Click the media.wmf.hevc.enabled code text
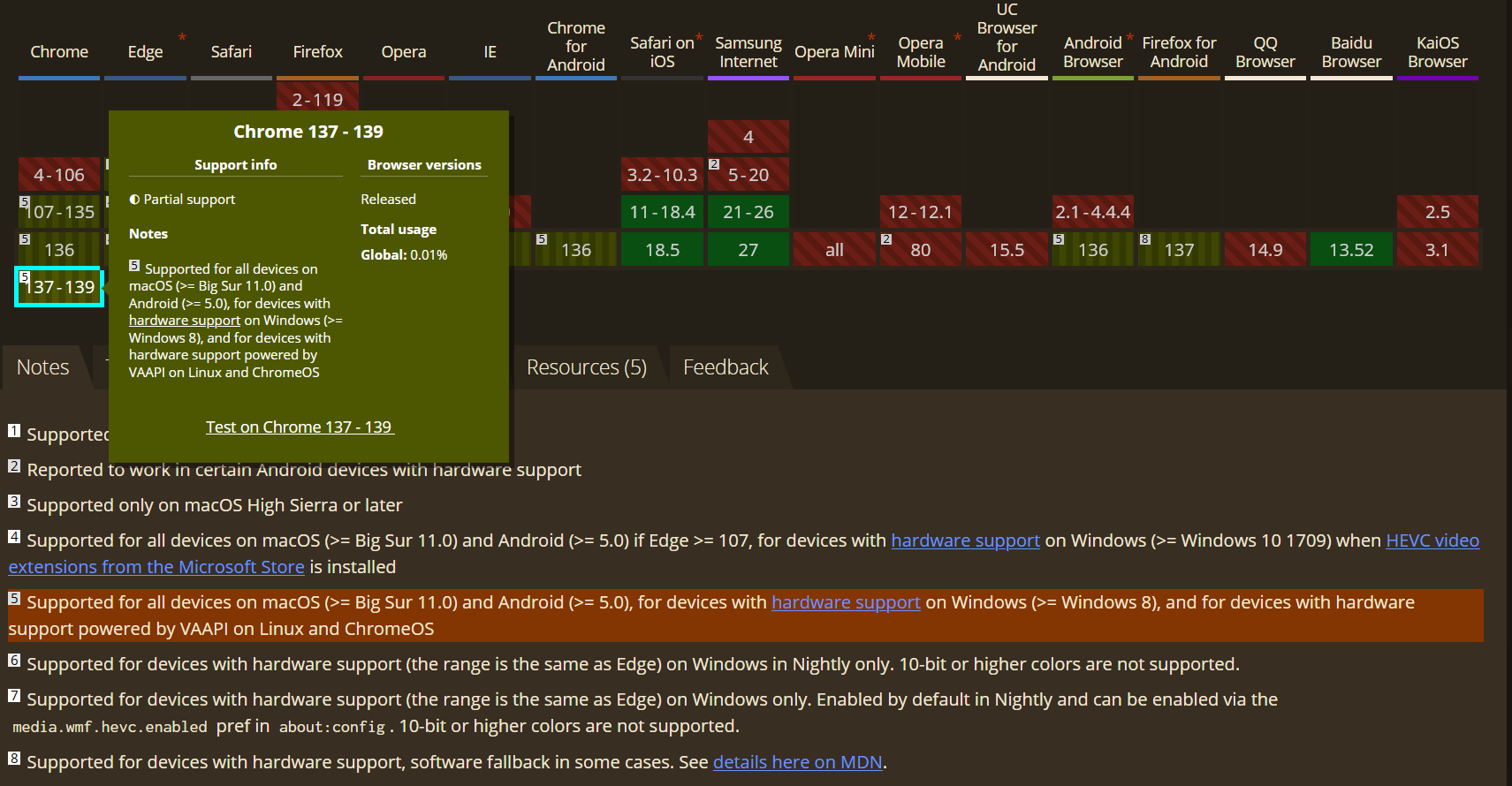This screenshot has width=1512, height=786. tap(110, 727)
